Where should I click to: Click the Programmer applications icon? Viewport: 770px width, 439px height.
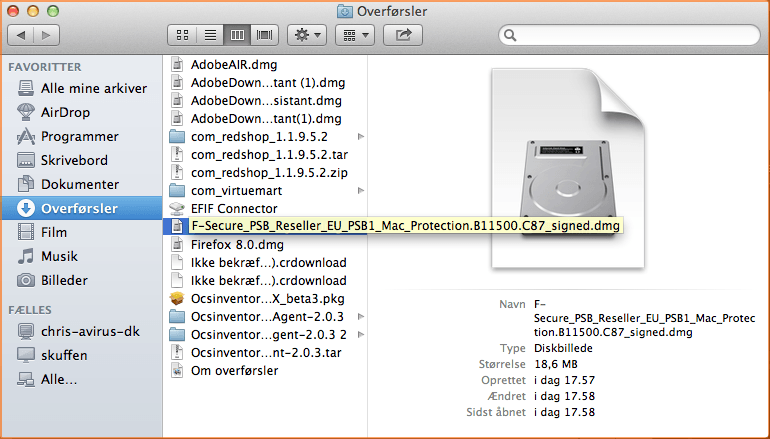pyautogui.click(x=26, y=137)
